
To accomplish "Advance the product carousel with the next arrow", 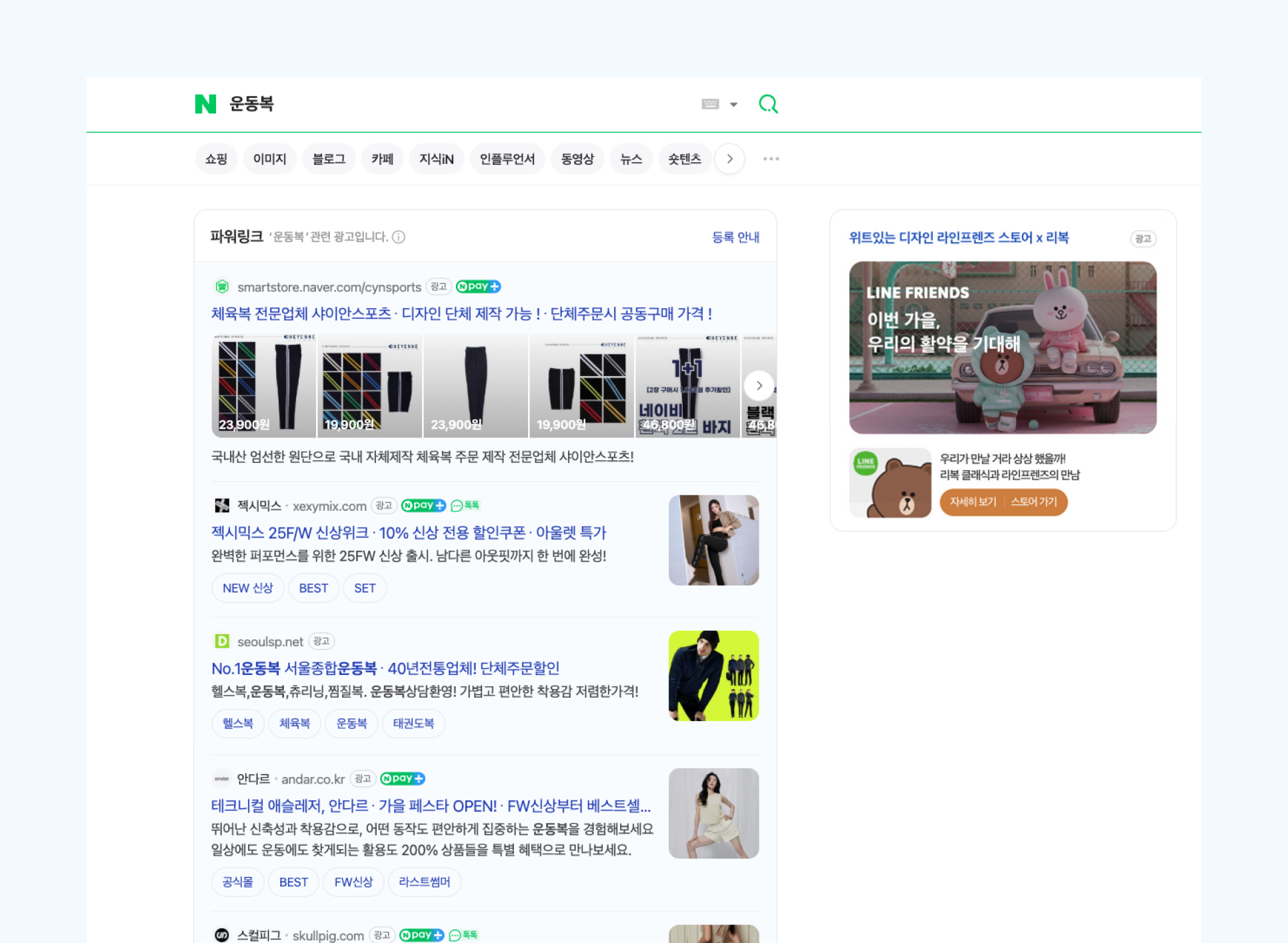I will pyautogui.click(x=759, y=385).
